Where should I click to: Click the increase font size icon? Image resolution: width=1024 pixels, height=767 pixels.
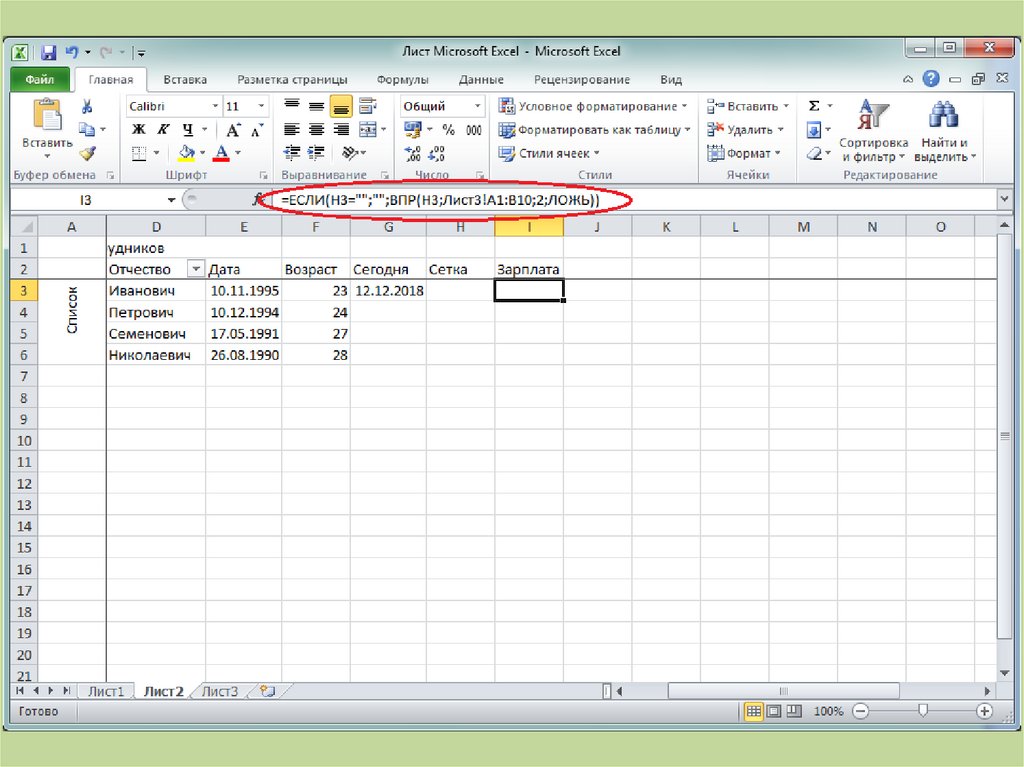coord(233,130)
